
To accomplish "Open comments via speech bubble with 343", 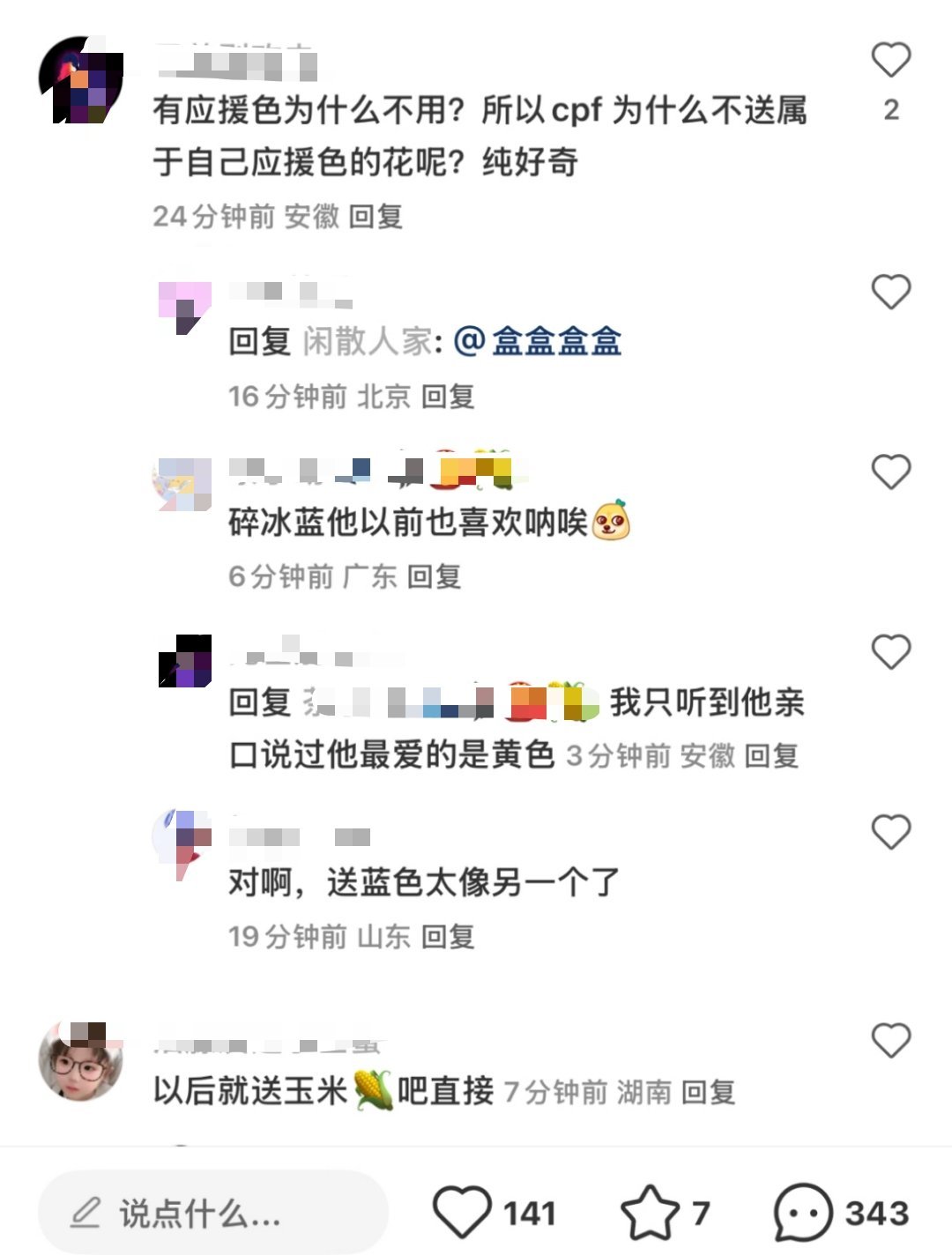I will click(x=802, y=1213).
